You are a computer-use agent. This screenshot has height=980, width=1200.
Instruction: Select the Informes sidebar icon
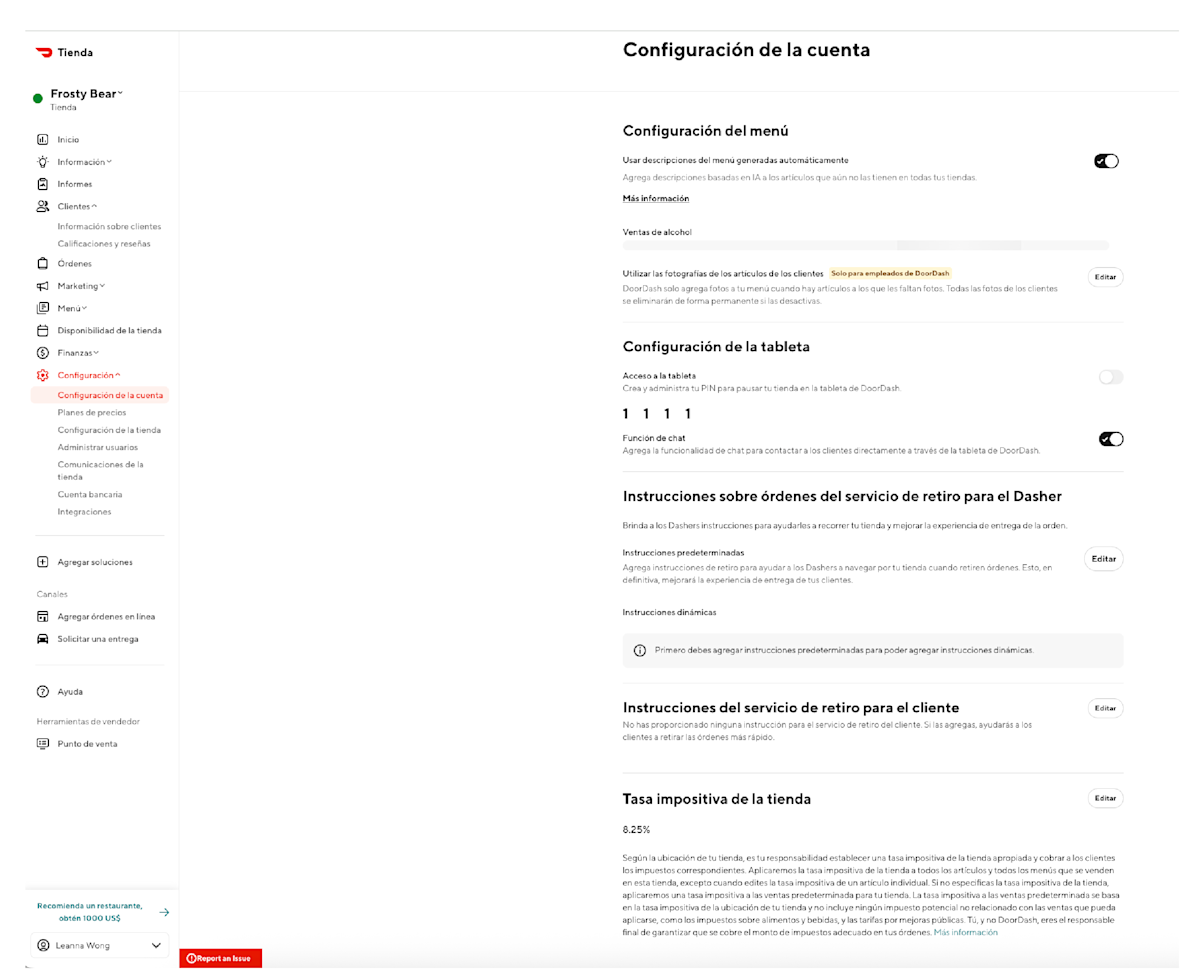coord(42,183)
